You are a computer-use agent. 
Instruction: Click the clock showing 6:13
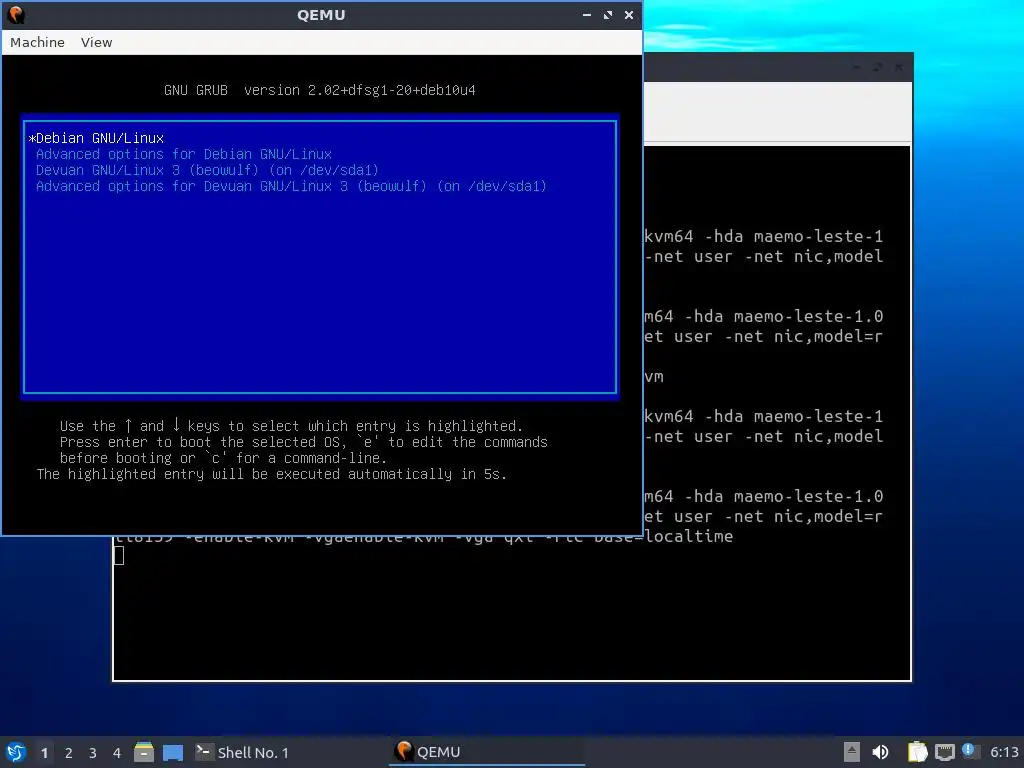coord(1004,752)
